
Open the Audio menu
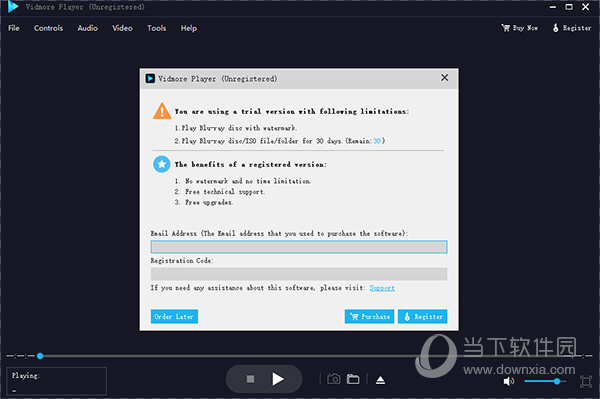pos(88,28)
